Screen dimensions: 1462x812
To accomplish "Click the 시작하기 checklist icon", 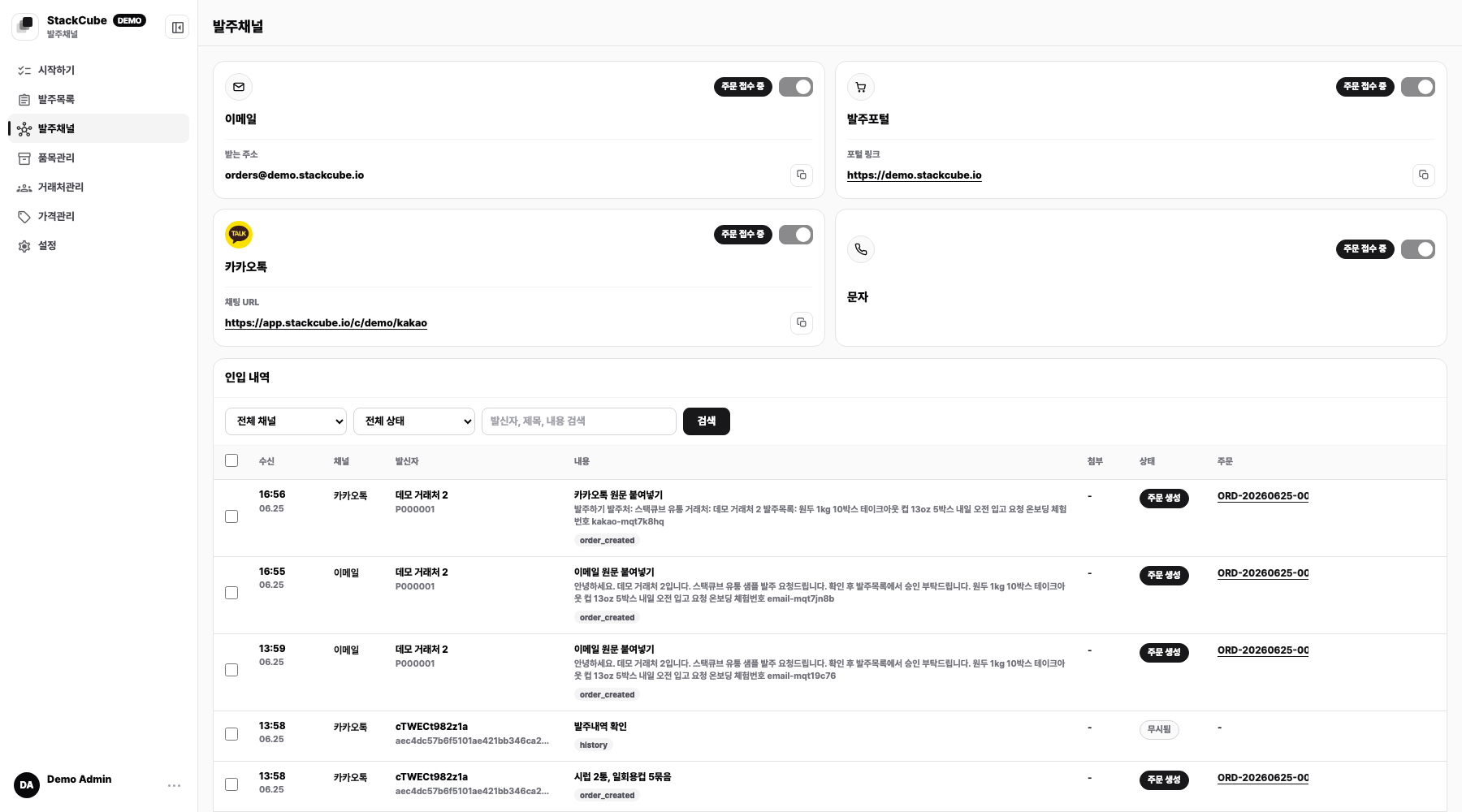I will 24,71.
